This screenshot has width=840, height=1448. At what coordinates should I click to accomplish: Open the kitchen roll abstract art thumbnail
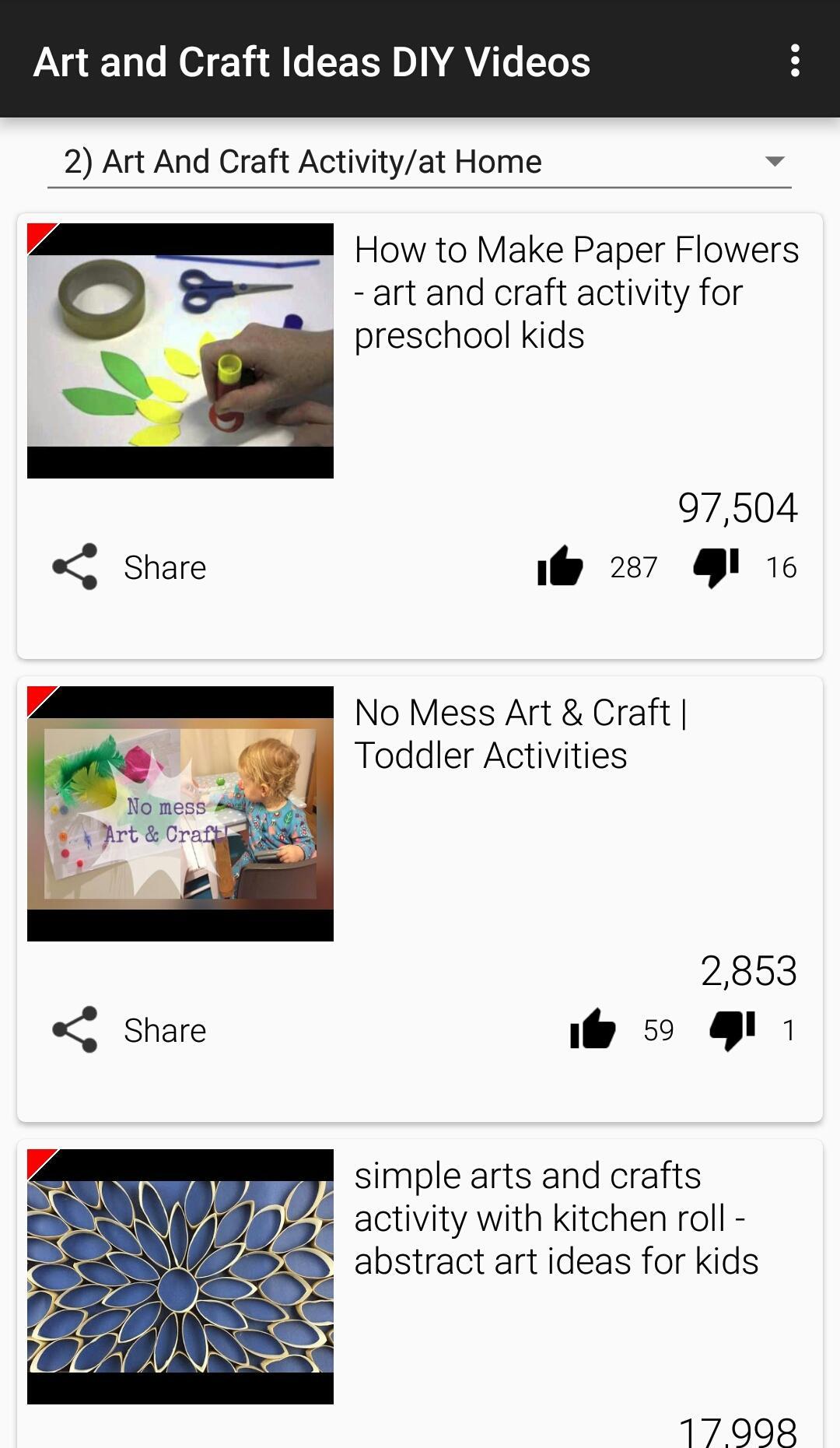click(x=180, y=1277)
